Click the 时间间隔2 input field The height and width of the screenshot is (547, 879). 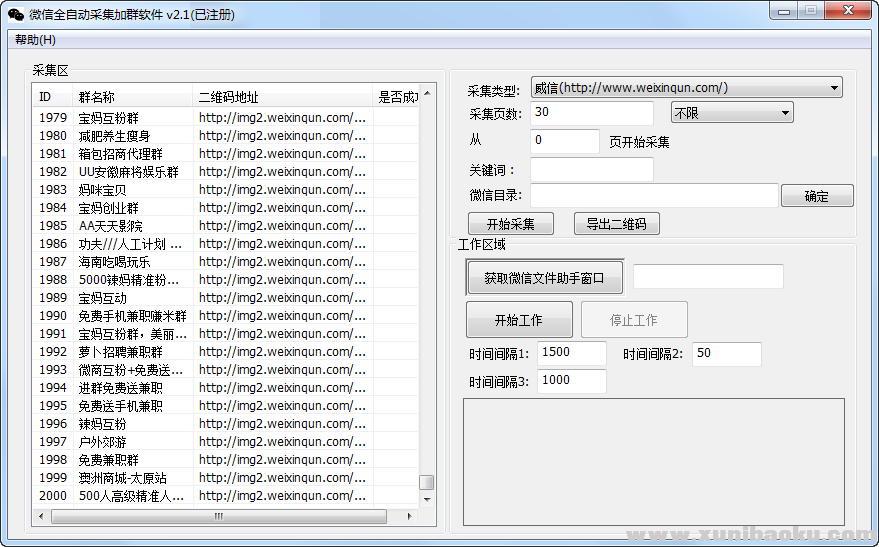[726, 354]
